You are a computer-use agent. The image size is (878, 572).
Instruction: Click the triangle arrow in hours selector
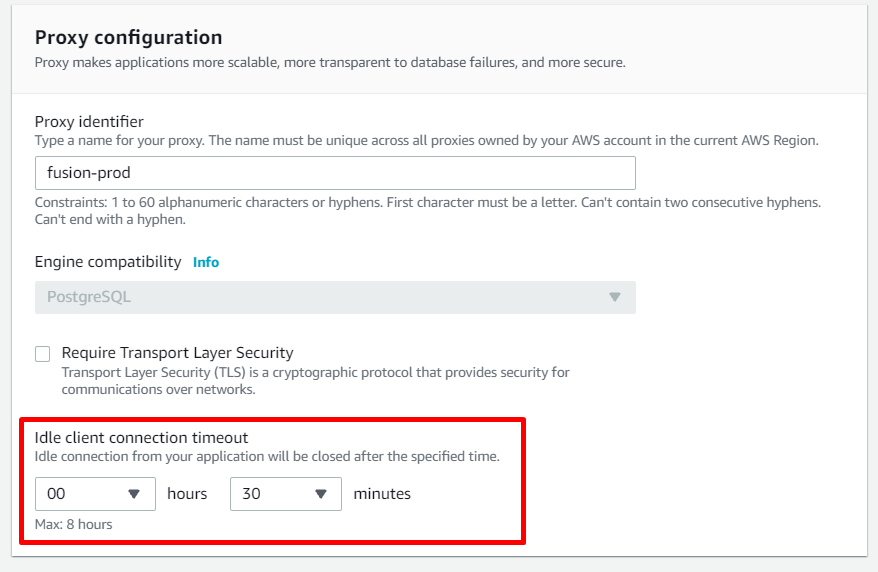133,494
